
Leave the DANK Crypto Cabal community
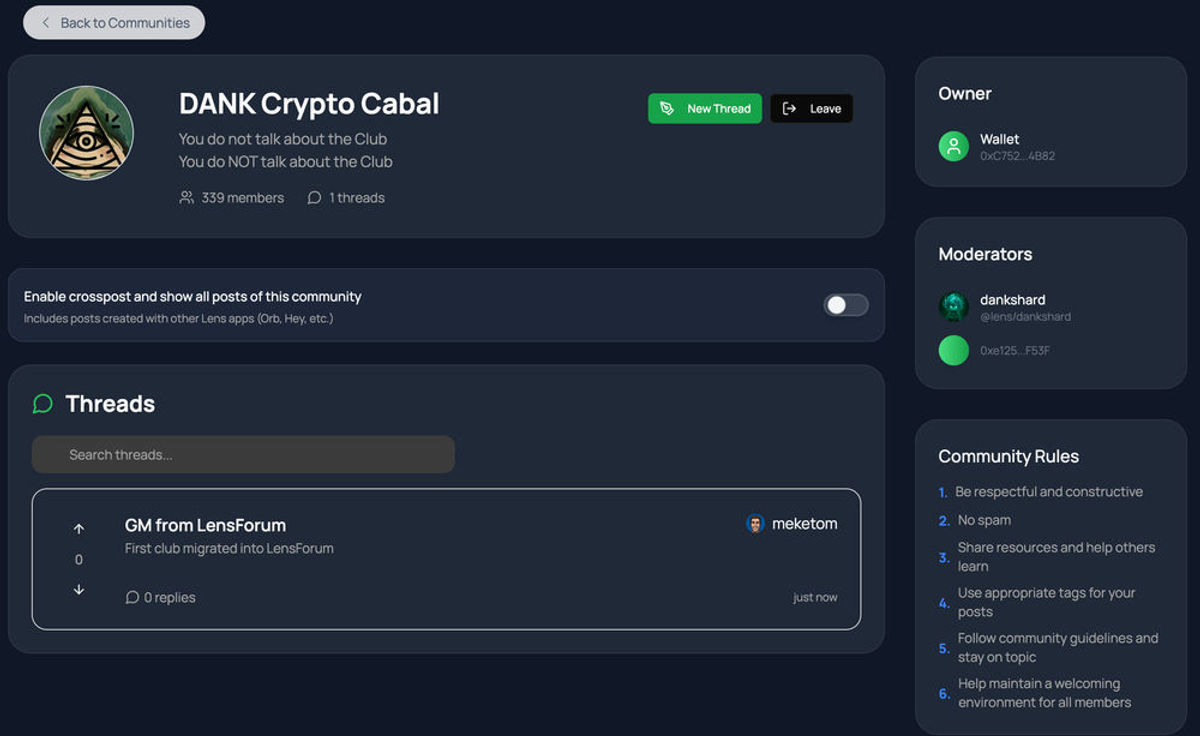click(811, 109)
